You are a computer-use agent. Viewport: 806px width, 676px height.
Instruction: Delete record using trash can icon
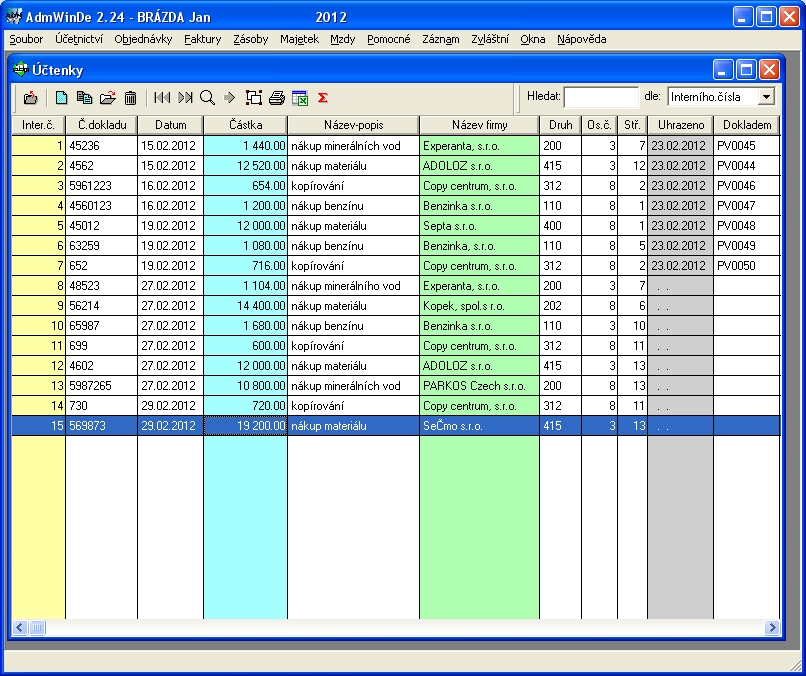coord(131,98)
